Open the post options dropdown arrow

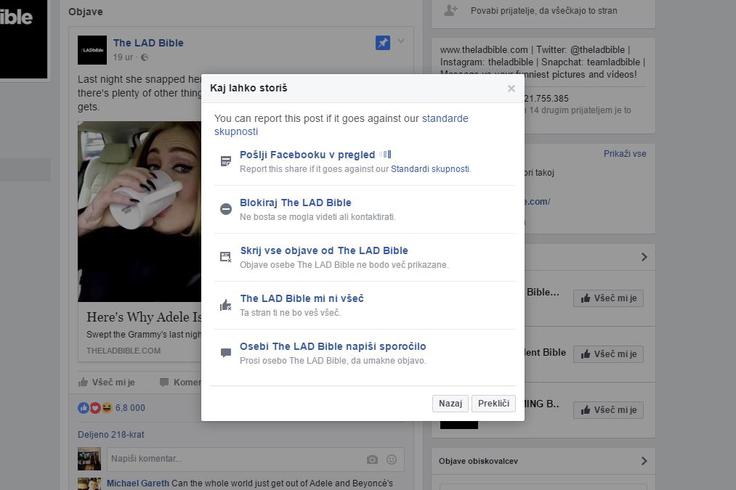pyautogui.click(x=401, y=41)
